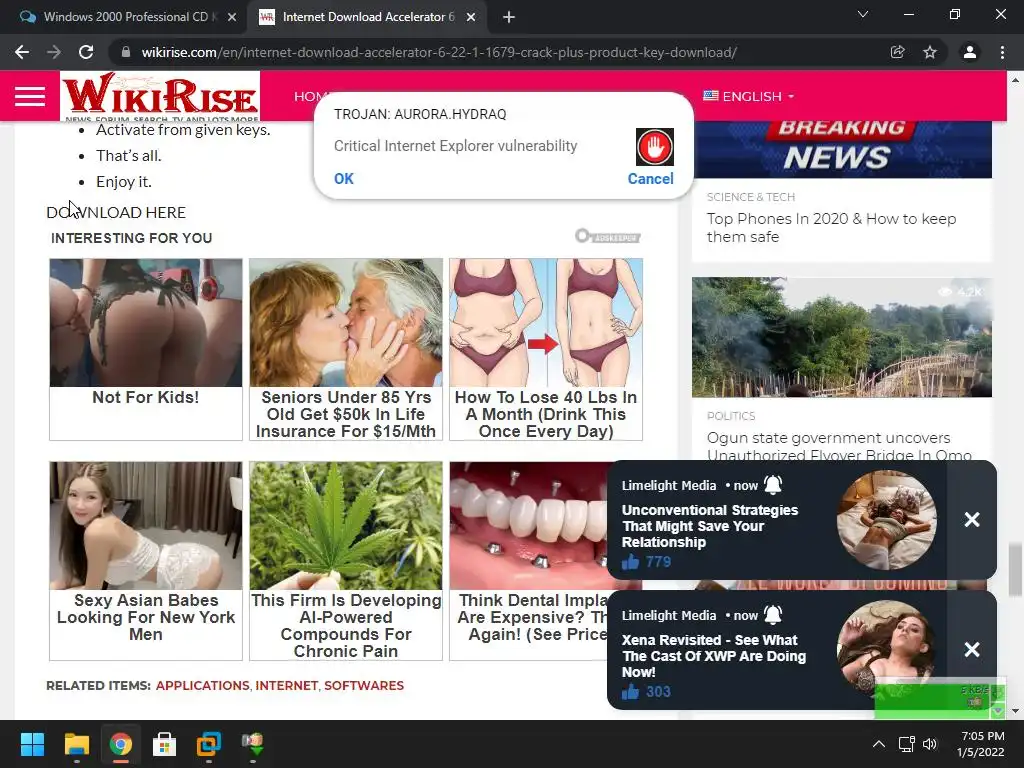The height and width of the screenshot is (768, 1024).
Task: Open AI-Powered Compounds For Chronic Pain ad
Action: click(x=345, y=561)
